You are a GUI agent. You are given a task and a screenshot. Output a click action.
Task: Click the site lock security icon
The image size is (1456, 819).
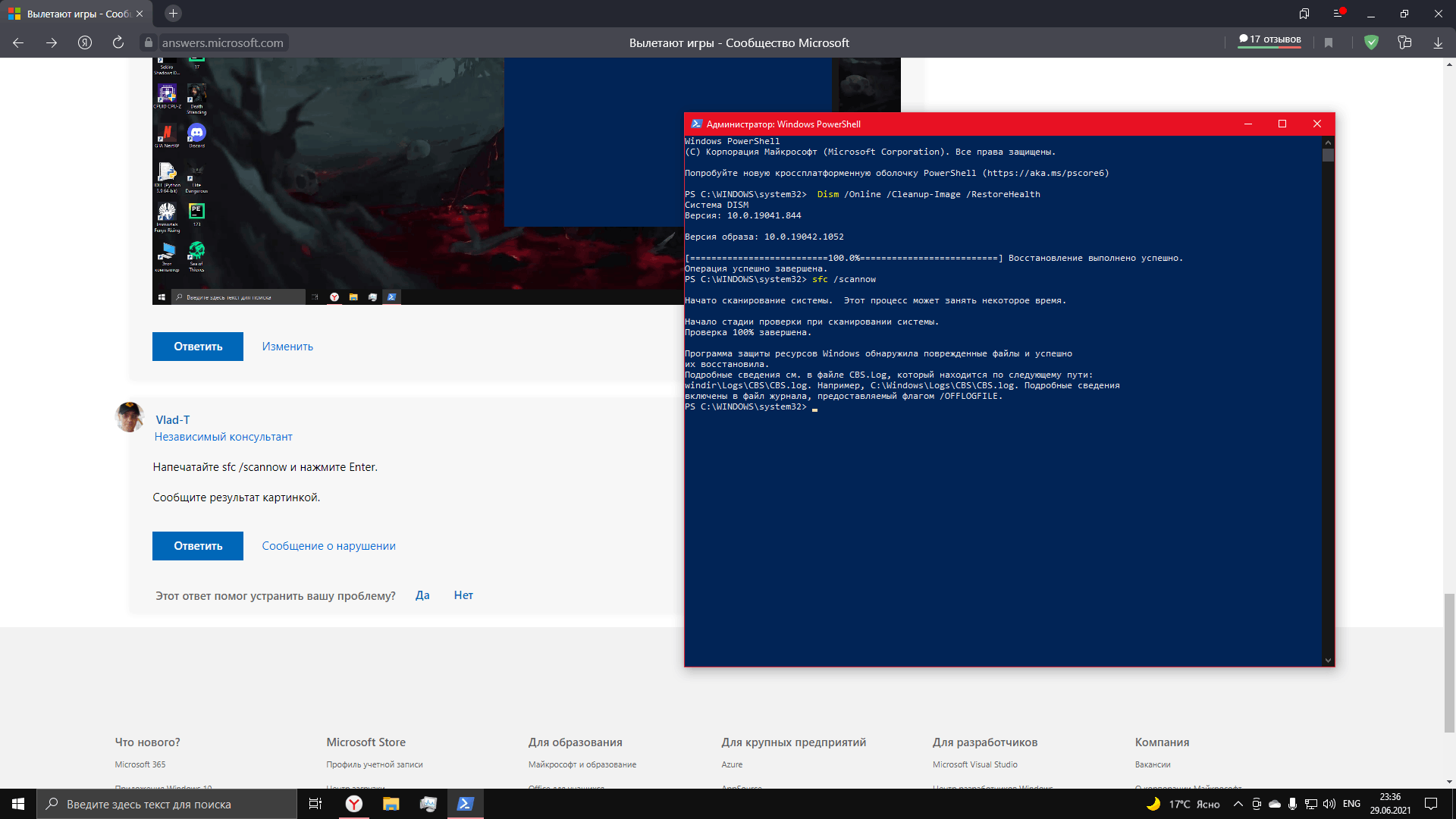149,43
